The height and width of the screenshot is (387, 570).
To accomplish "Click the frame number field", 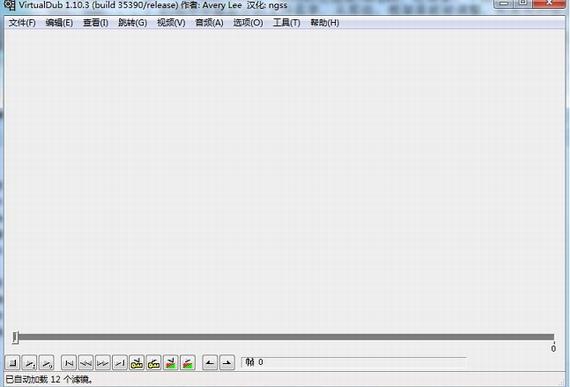I will [x=354, y=362].
